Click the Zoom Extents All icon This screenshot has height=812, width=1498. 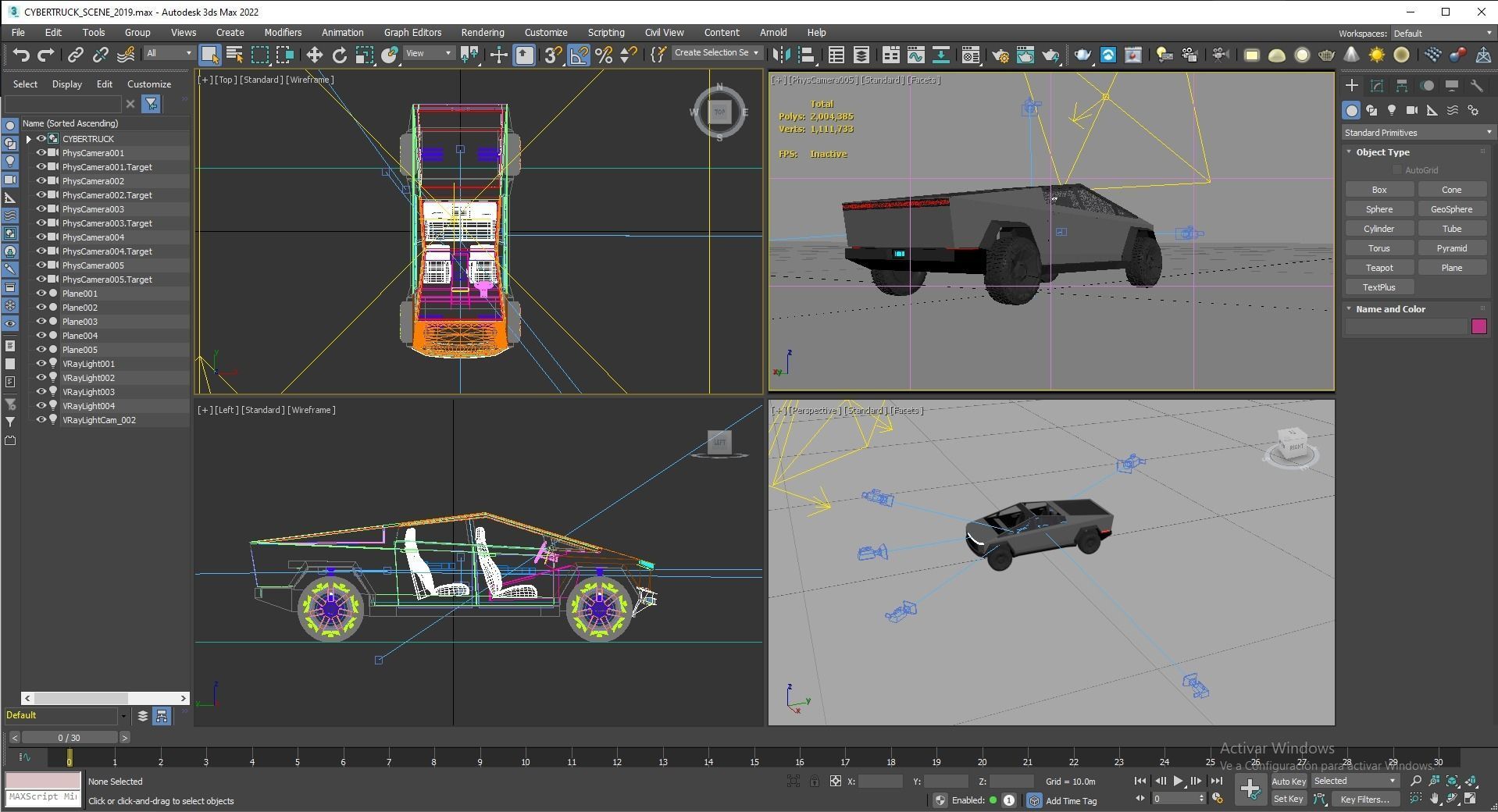pyautogui.click(x=1471, y=781)
